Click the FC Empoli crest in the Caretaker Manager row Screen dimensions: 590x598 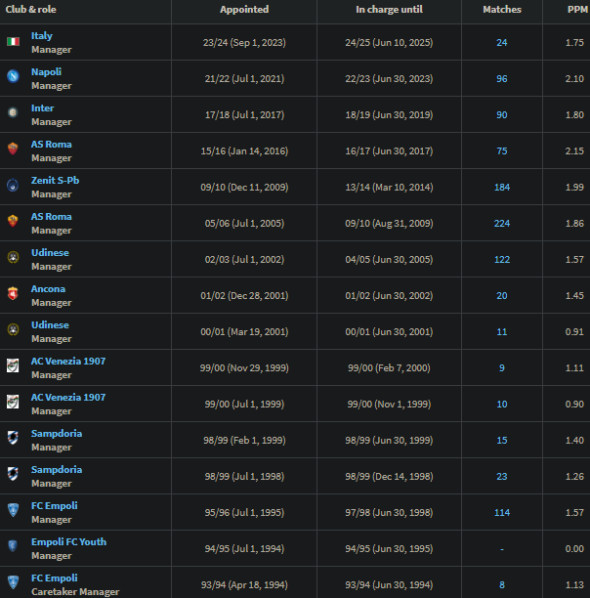13,582
